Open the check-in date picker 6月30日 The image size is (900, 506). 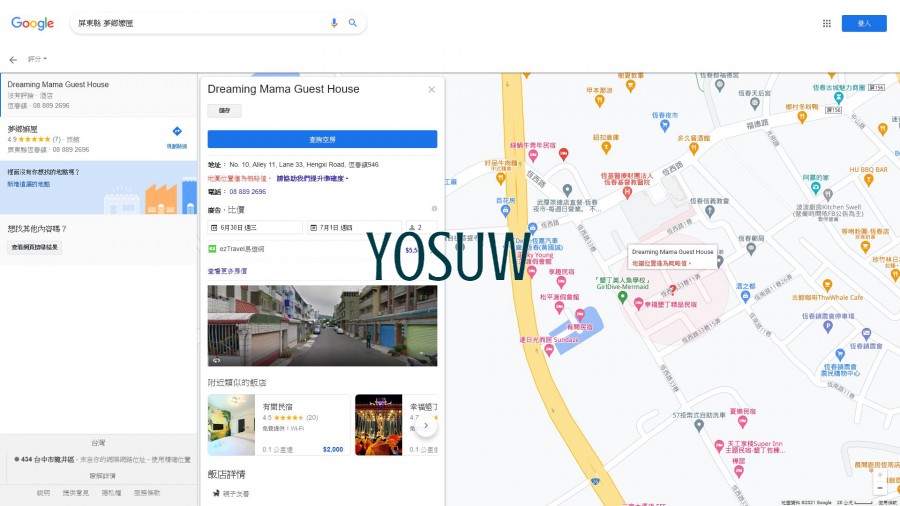tap(255, 228)
